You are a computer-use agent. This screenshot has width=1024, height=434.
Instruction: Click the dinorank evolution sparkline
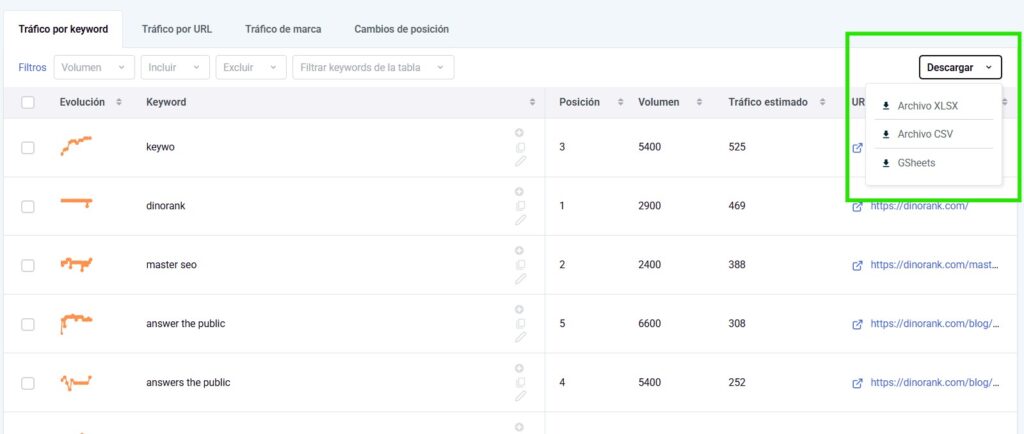[x=76, y=203]
